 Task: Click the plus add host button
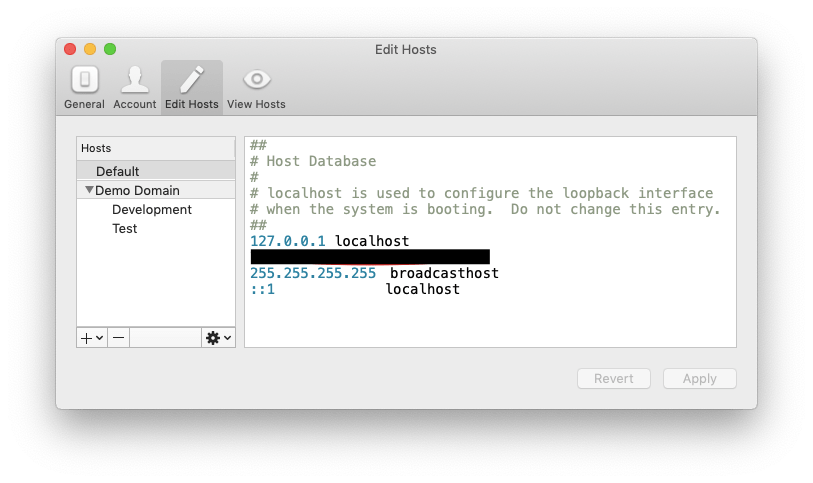[x=92, y=338]
